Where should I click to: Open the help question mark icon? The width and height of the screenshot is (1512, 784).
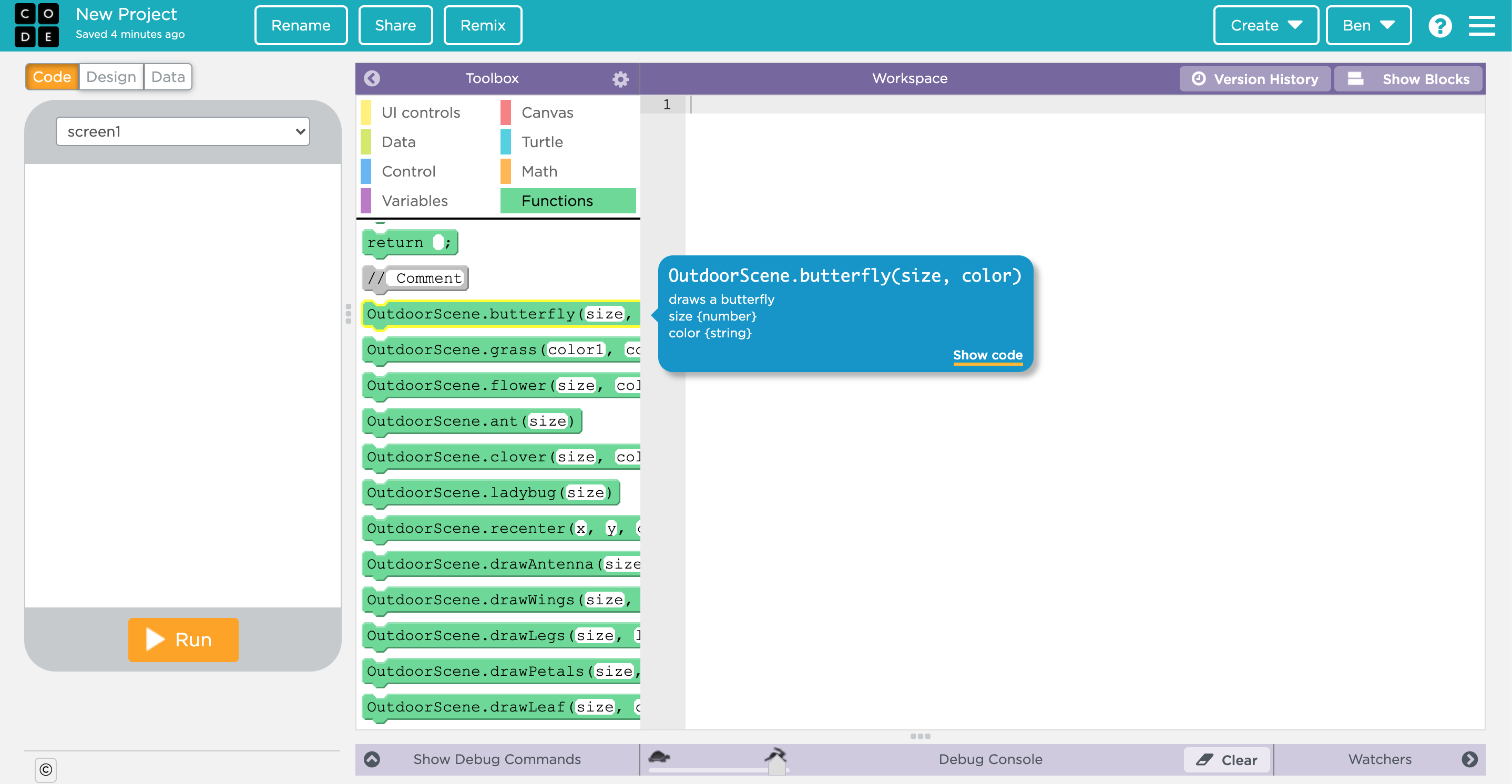[1440, 26]
